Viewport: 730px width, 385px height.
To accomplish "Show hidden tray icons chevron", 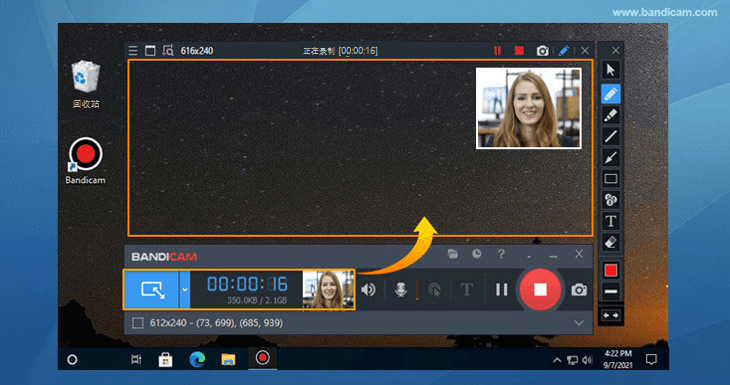I will (x=557, y=360).
